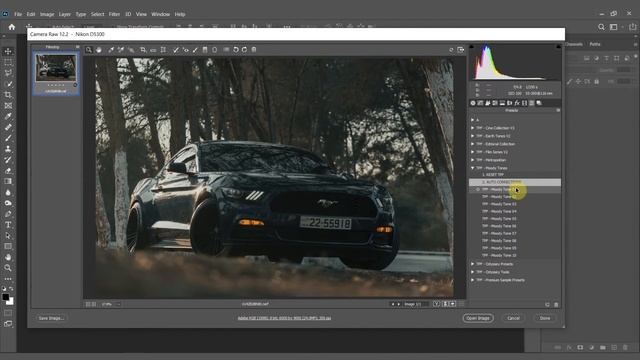Viewport: 640px width, 360px height.
Task: Select the Spot Removal tool
Action: click(176, 50)
